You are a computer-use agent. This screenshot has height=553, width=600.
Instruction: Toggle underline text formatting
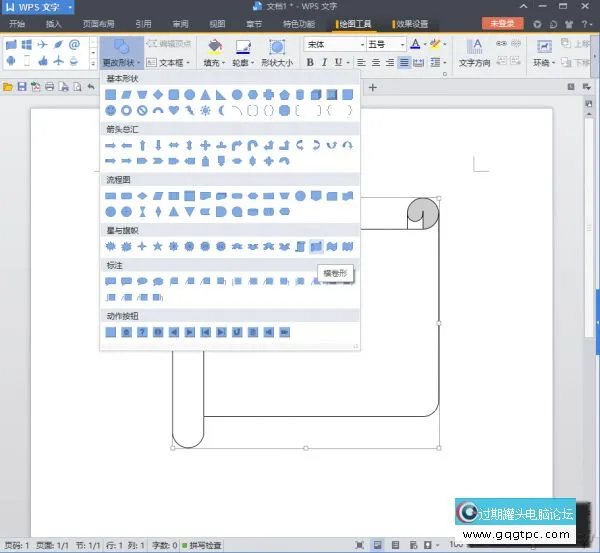point(340,63)
